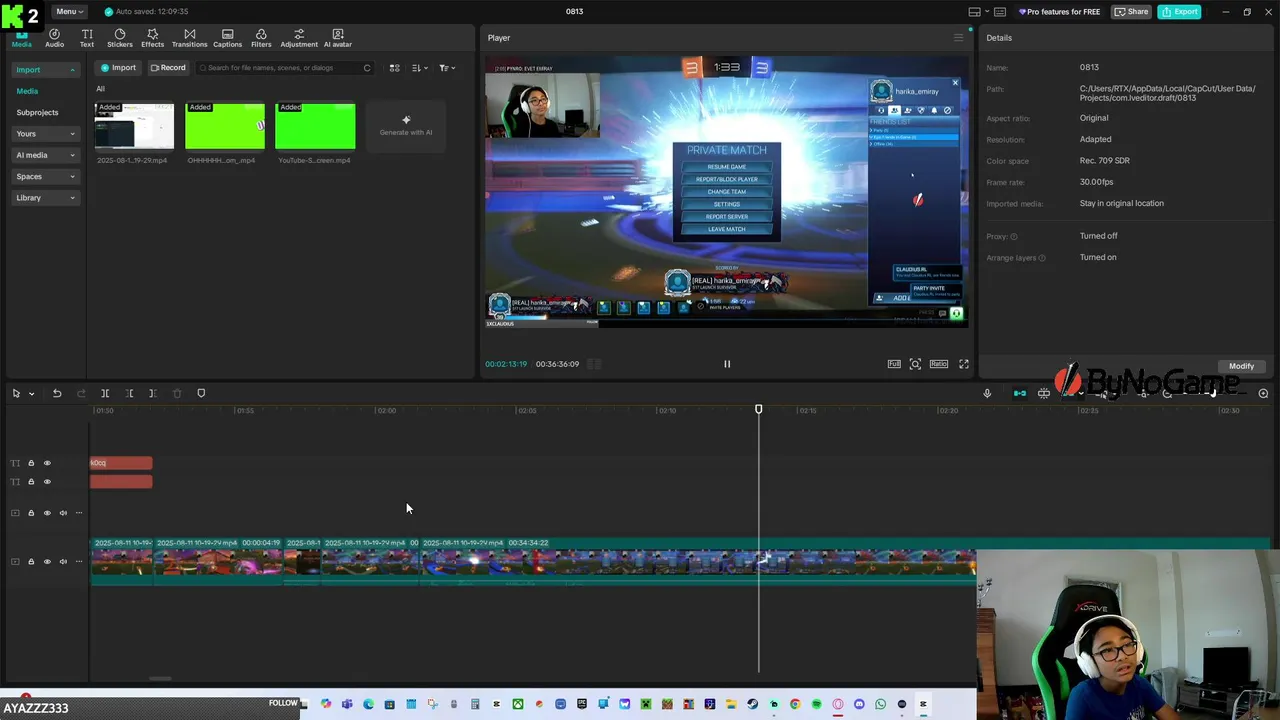1280x720 pixels.
Task: Toggle timeline auto snapping
Action: 1044,394
